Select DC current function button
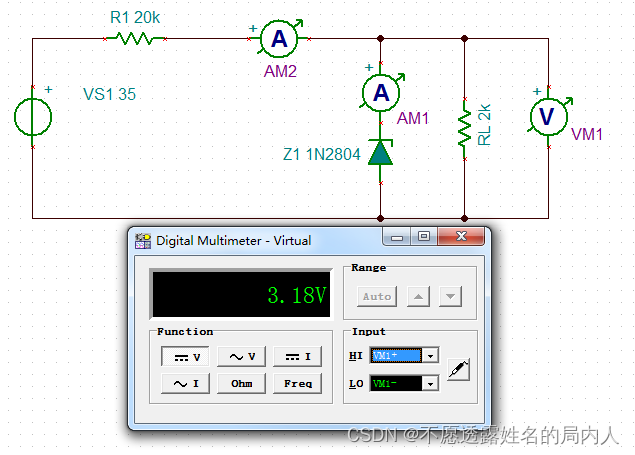This screenshot has height=455, width=635. tap(298, 357)
